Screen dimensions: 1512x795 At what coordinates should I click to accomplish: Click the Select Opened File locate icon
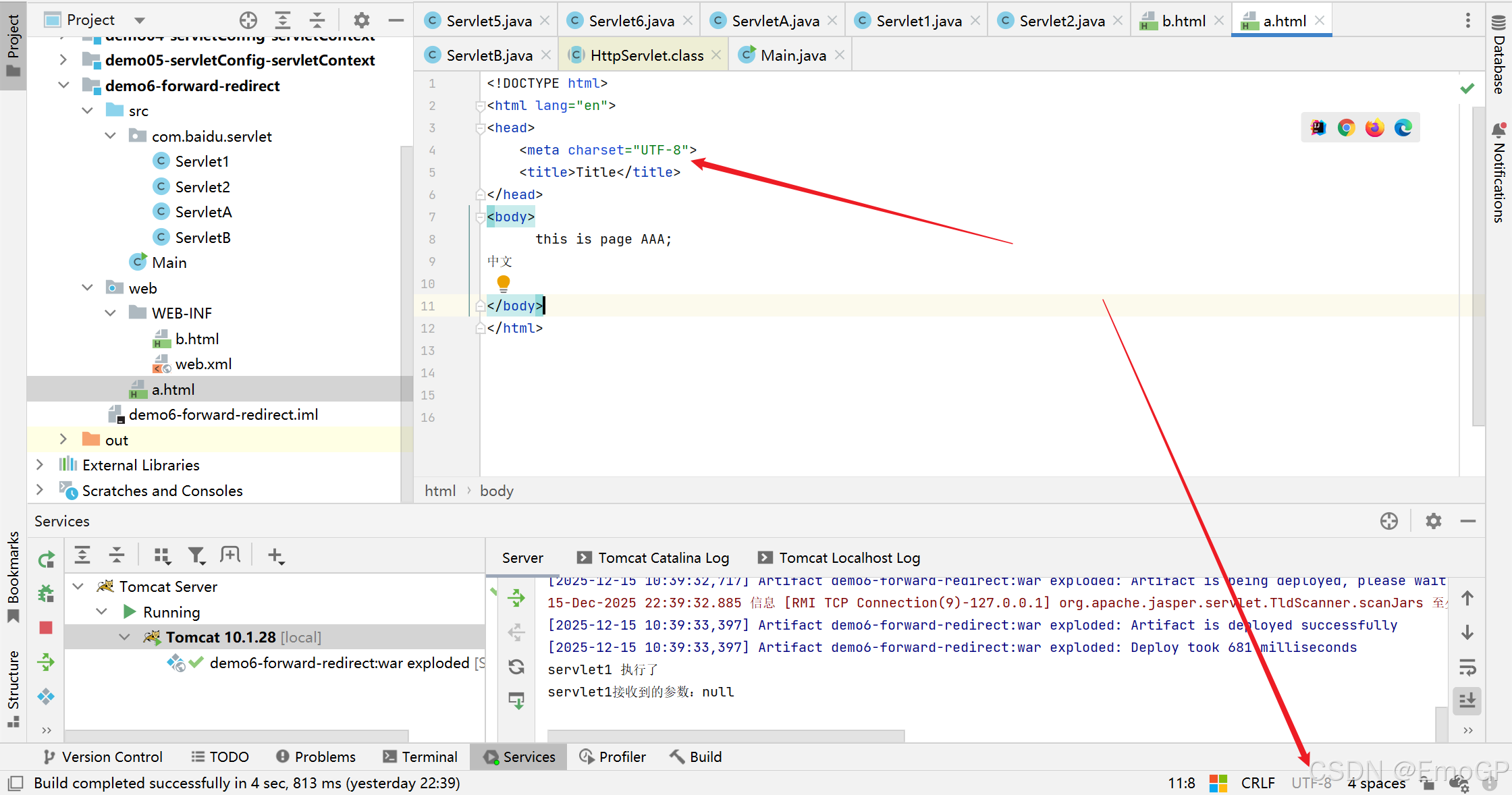pos(248,20)
